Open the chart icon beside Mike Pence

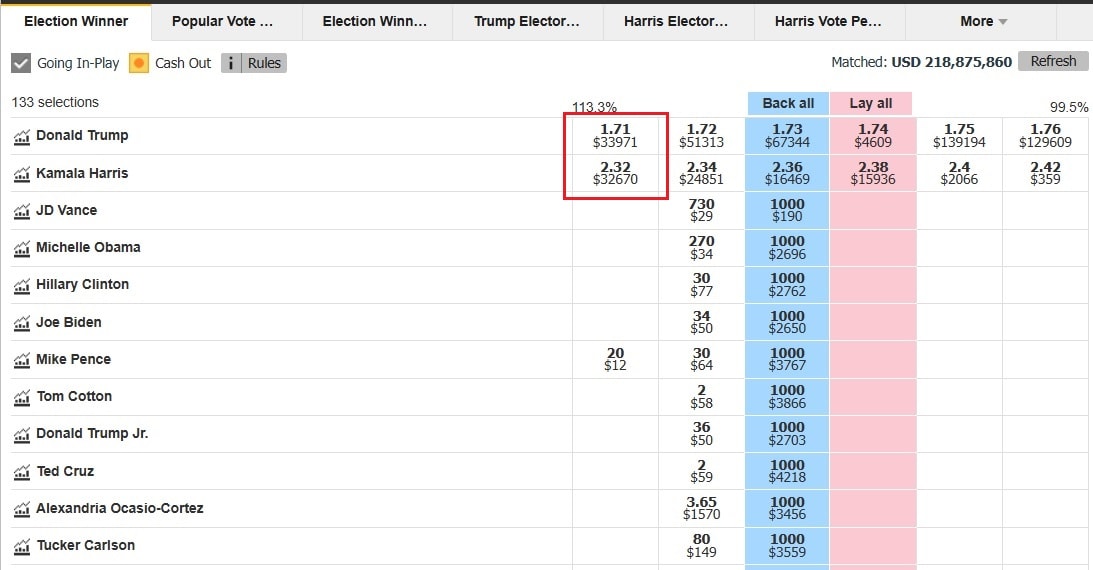(x=22, y=360)
